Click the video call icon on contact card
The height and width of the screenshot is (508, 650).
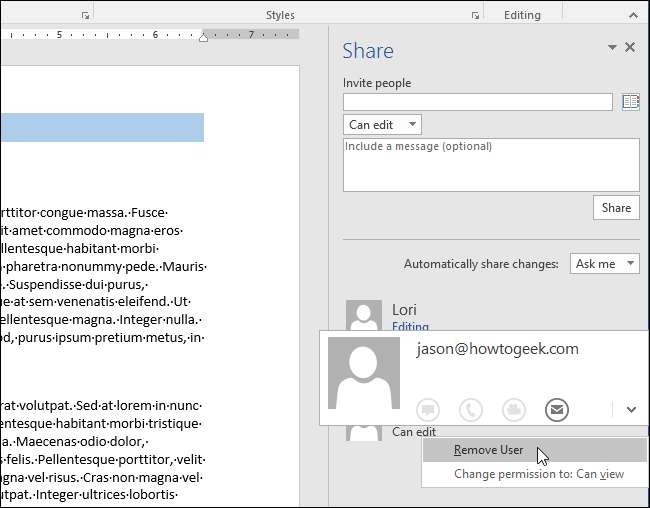coord(513,409)
